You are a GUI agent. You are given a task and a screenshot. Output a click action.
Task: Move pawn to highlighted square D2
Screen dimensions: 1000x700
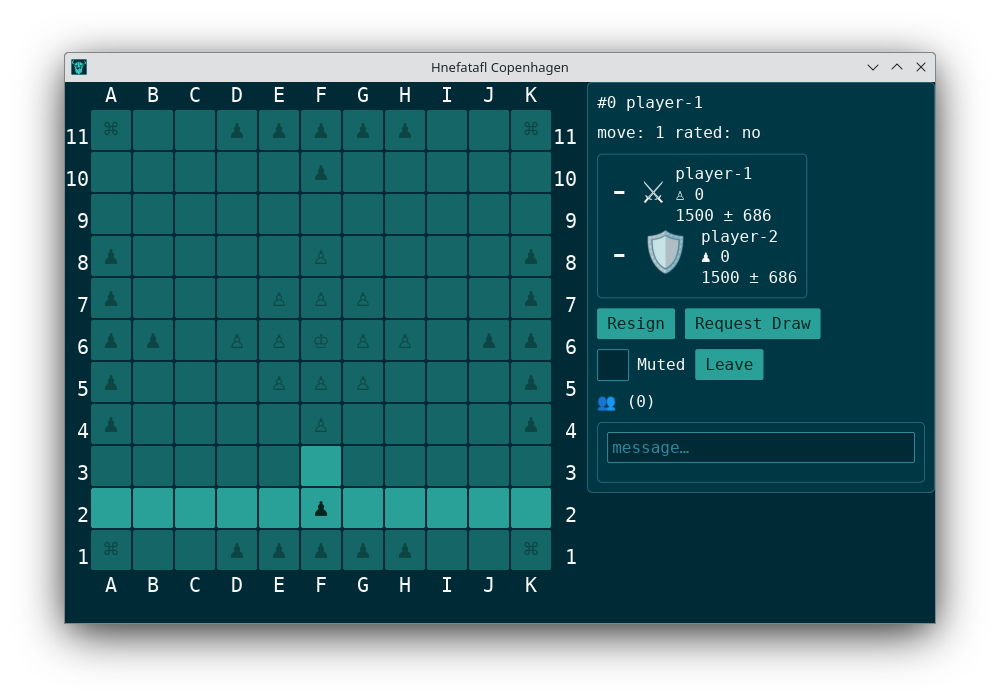point(237,508)
